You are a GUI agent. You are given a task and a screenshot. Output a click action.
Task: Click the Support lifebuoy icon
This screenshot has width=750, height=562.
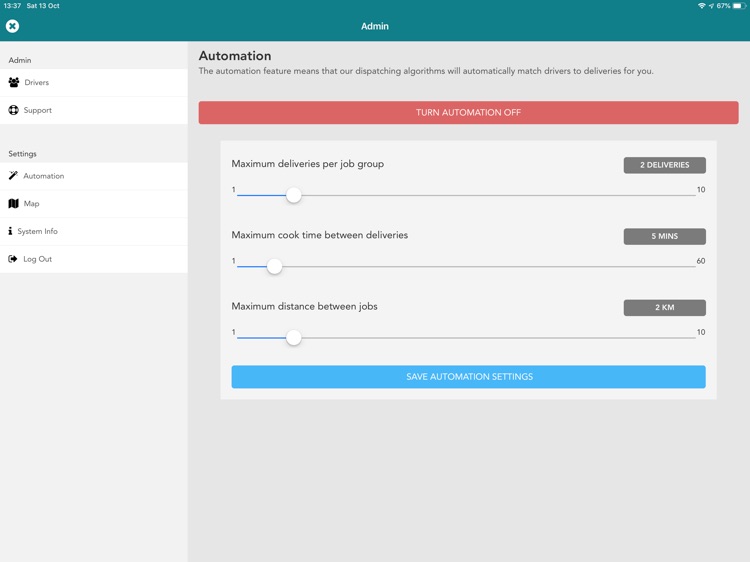(13, 110)
